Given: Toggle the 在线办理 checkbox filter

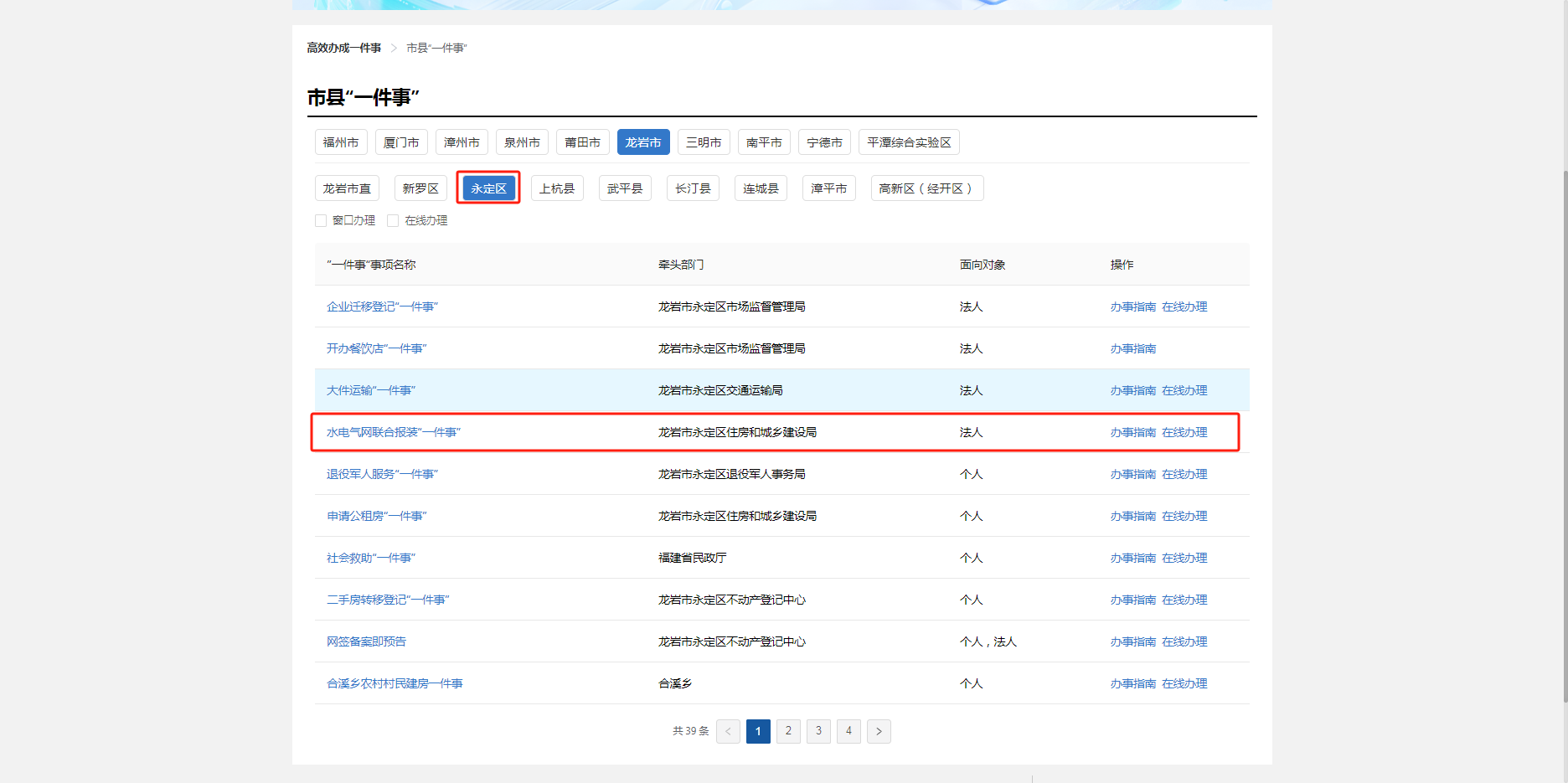Looking at the screenshot, I should (393, 221).
